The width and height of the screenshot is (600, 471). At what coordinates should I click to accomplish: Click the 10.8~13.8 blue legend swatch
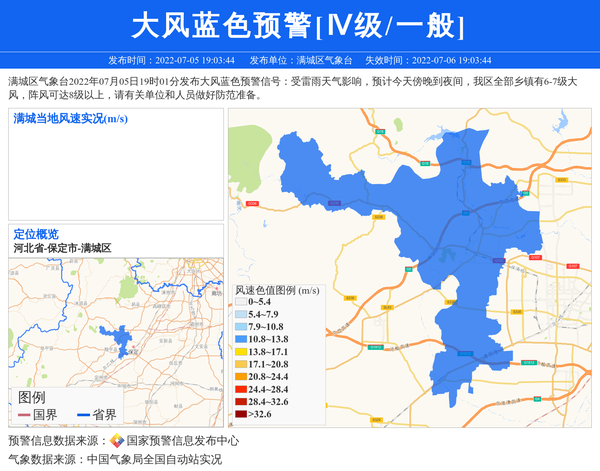[241, 339]
